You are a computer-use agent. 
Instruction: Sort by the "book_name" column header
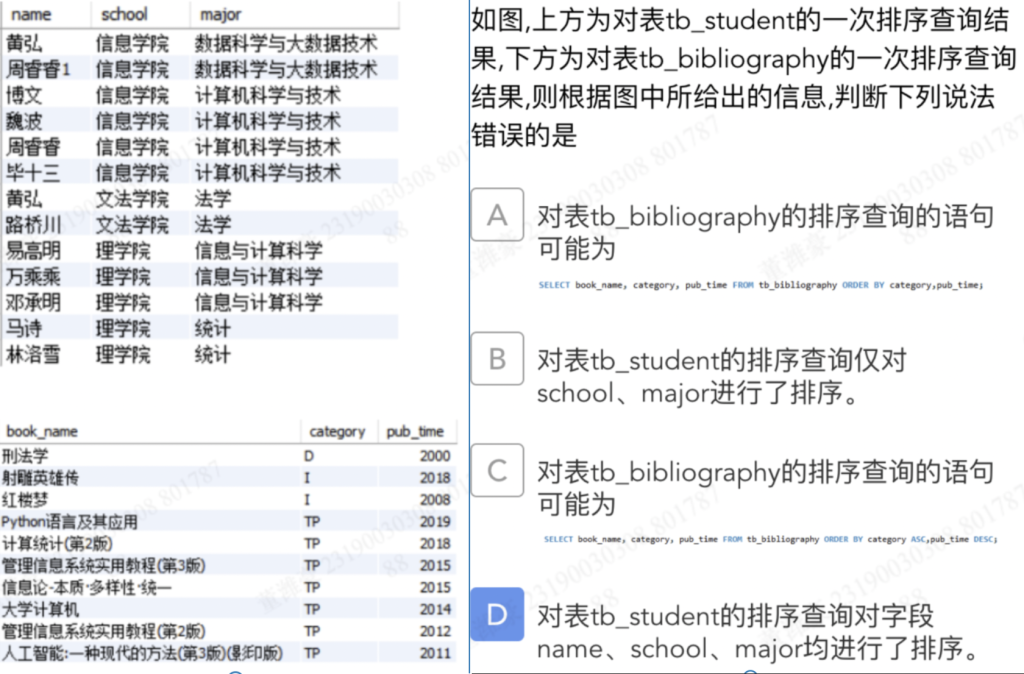click(42, 432)
